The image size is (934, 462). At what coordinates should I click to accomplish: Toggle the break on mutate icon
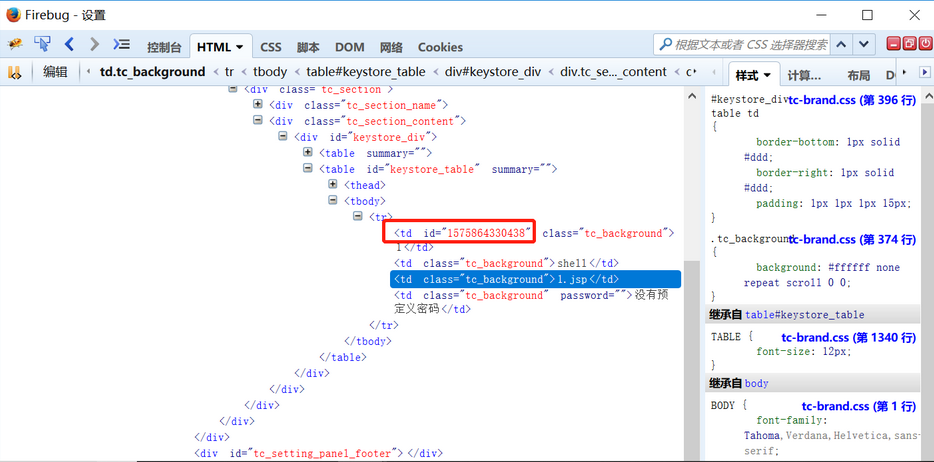14,72
